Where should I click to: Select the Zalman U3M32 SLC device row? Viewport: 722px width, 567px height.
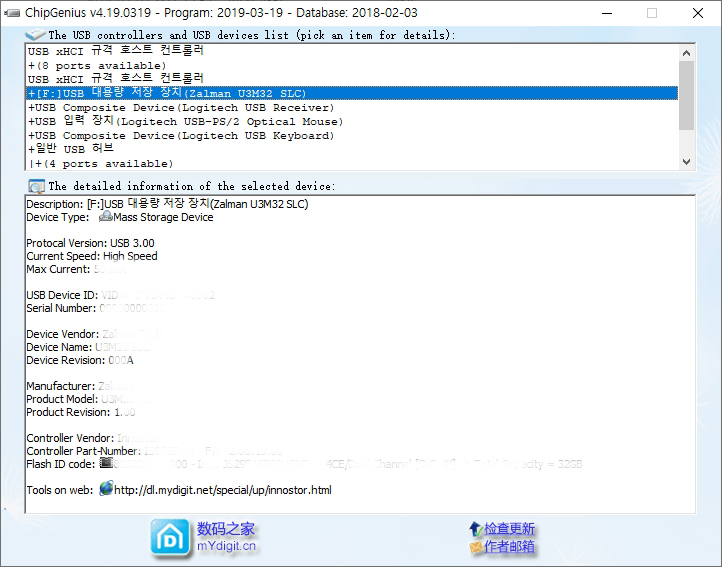point(352,93)
